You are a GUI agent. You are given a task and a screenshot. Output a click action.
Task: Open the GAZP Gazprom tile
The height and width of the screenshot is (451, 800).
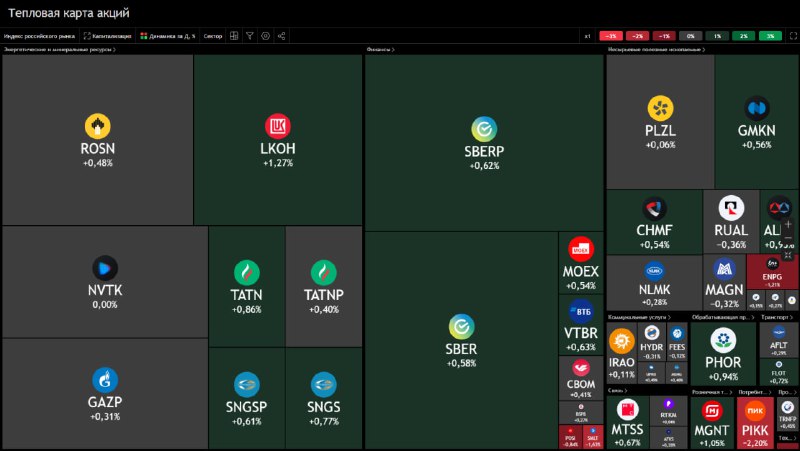point(105,393)
